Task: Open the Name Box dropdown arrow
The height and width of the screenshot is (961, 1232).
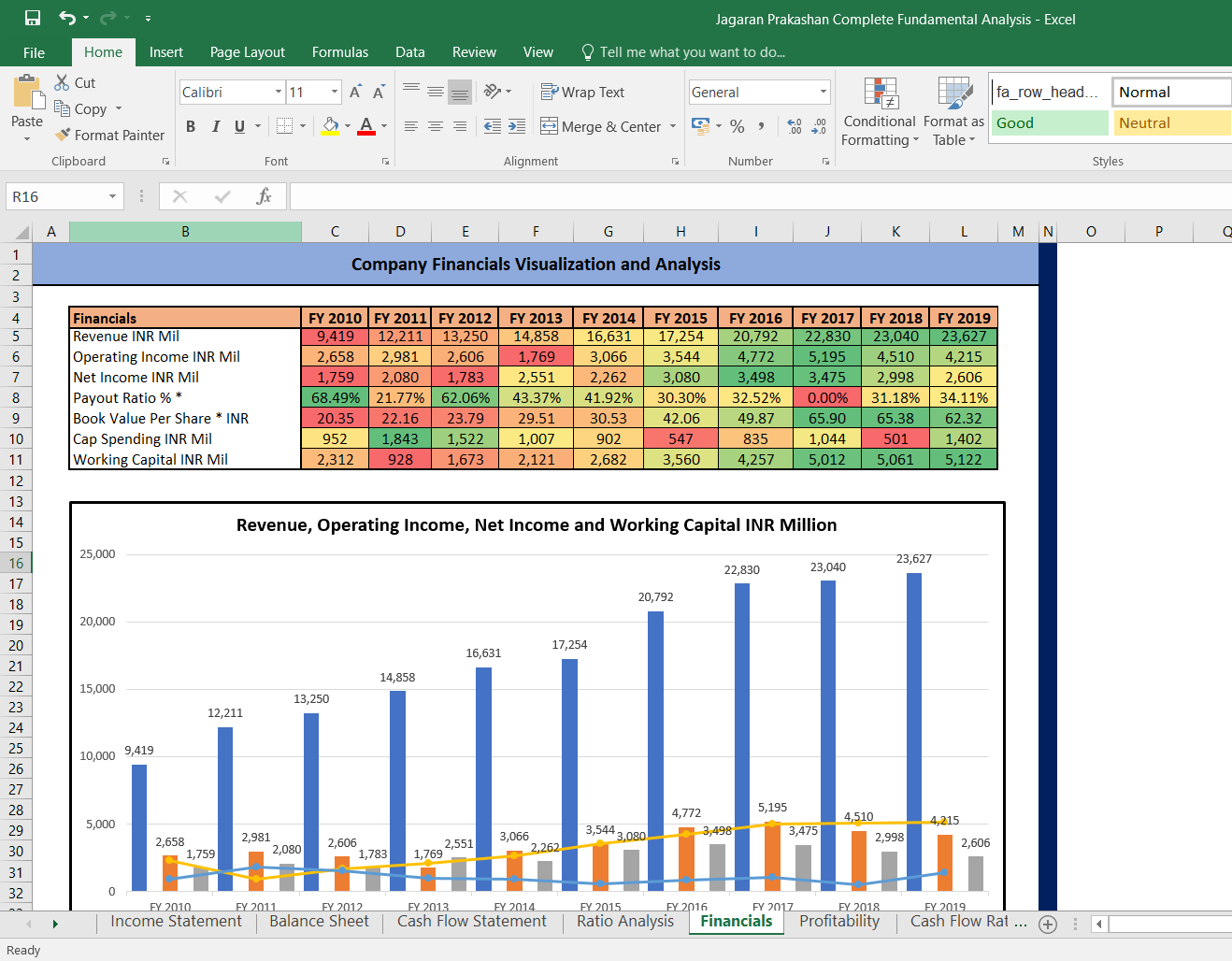Action: (x=112, y=196)
